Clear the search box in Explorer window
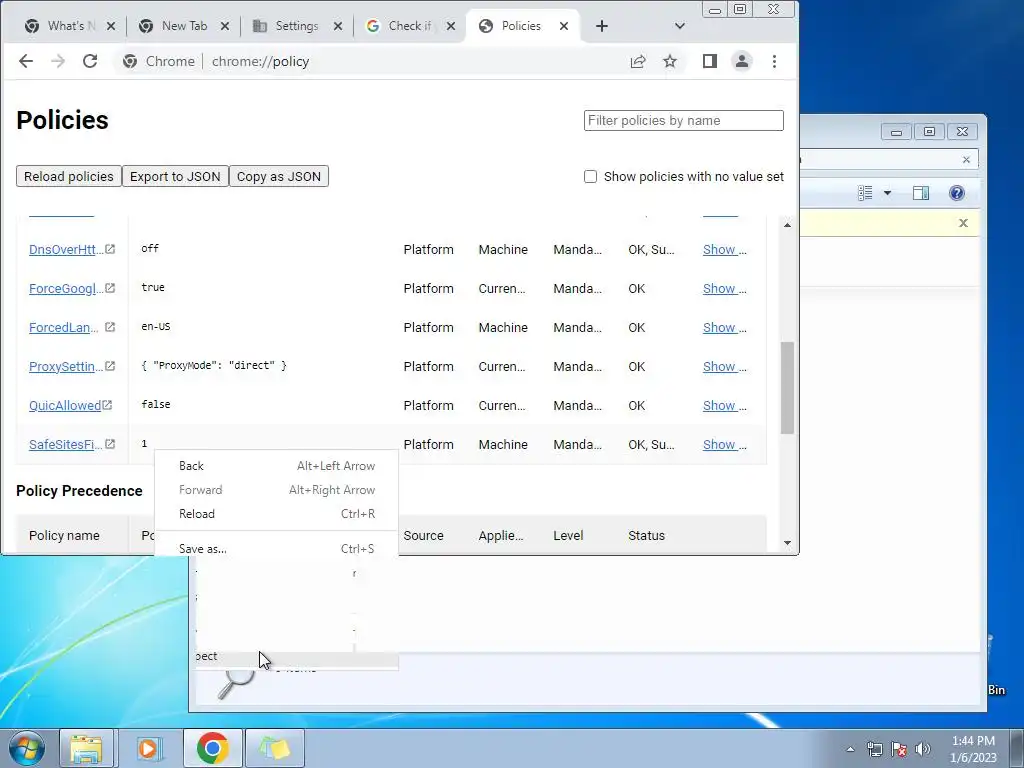1024x768 pixels. (x=967, y=160)
